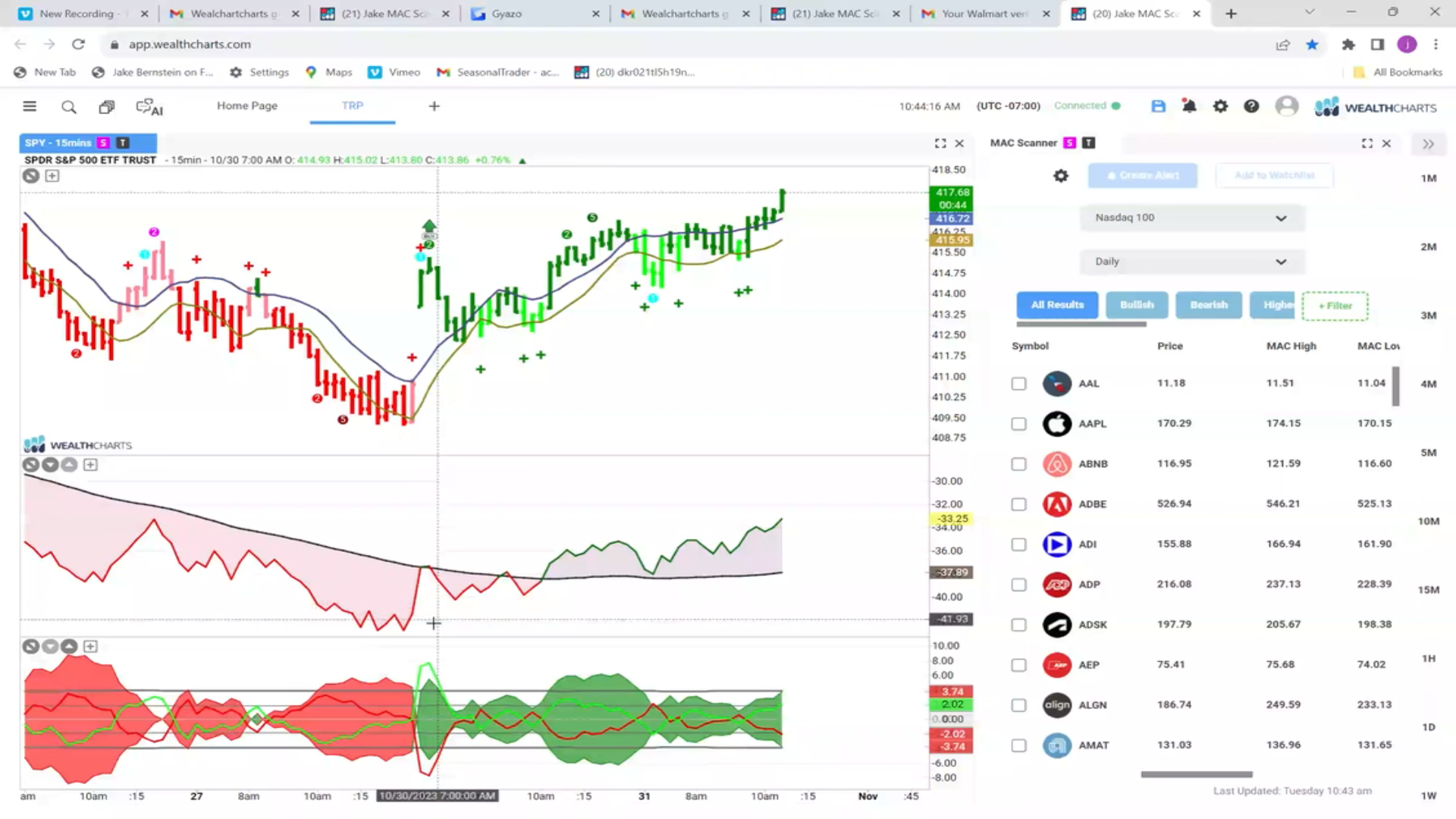Open the hamburger main menu
The height and width of the screenshot is (819, 1456).
tap(30, 106)
